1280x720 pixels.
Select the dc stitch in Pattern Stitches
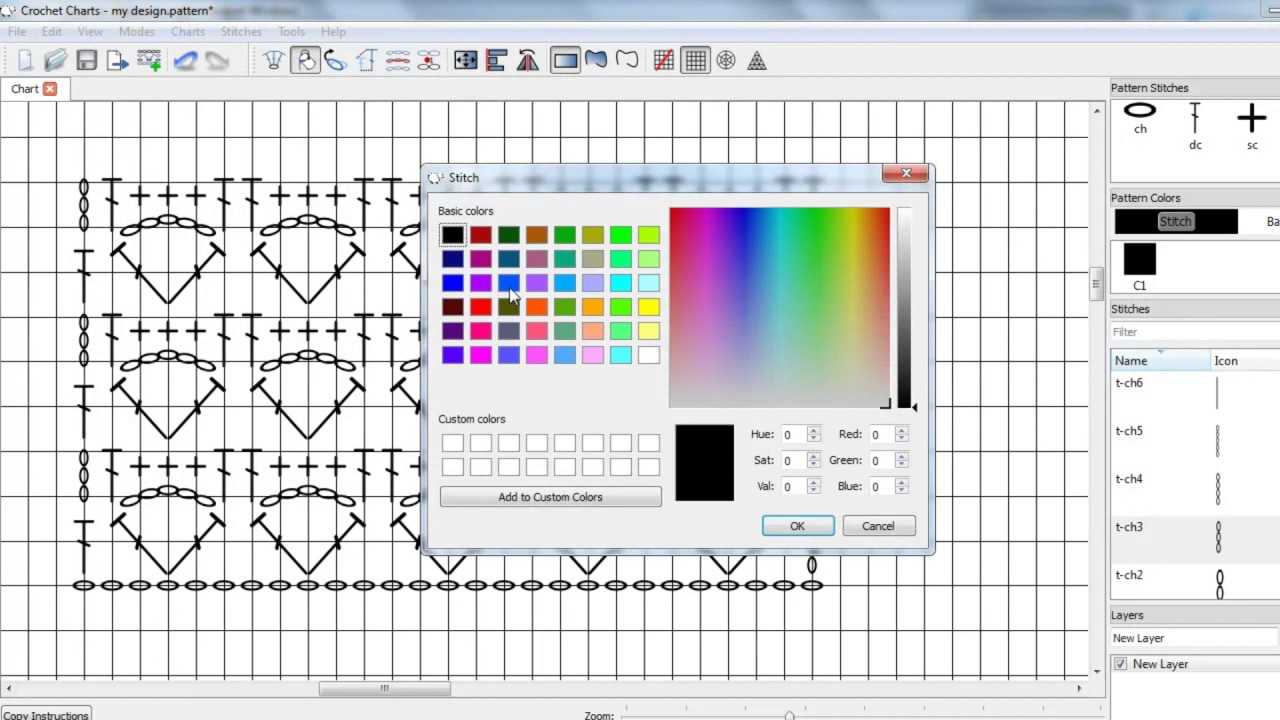click(x=1195, y=127)
